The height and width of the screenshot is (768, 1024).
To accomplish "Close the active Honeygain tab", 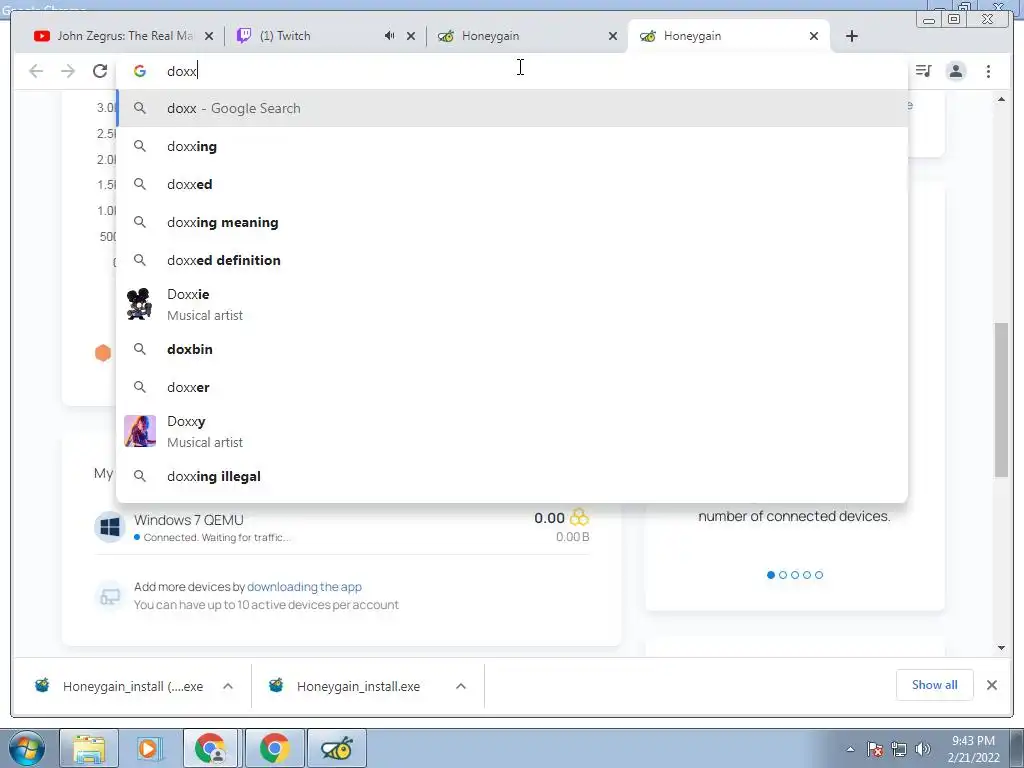I will (814, 36).
